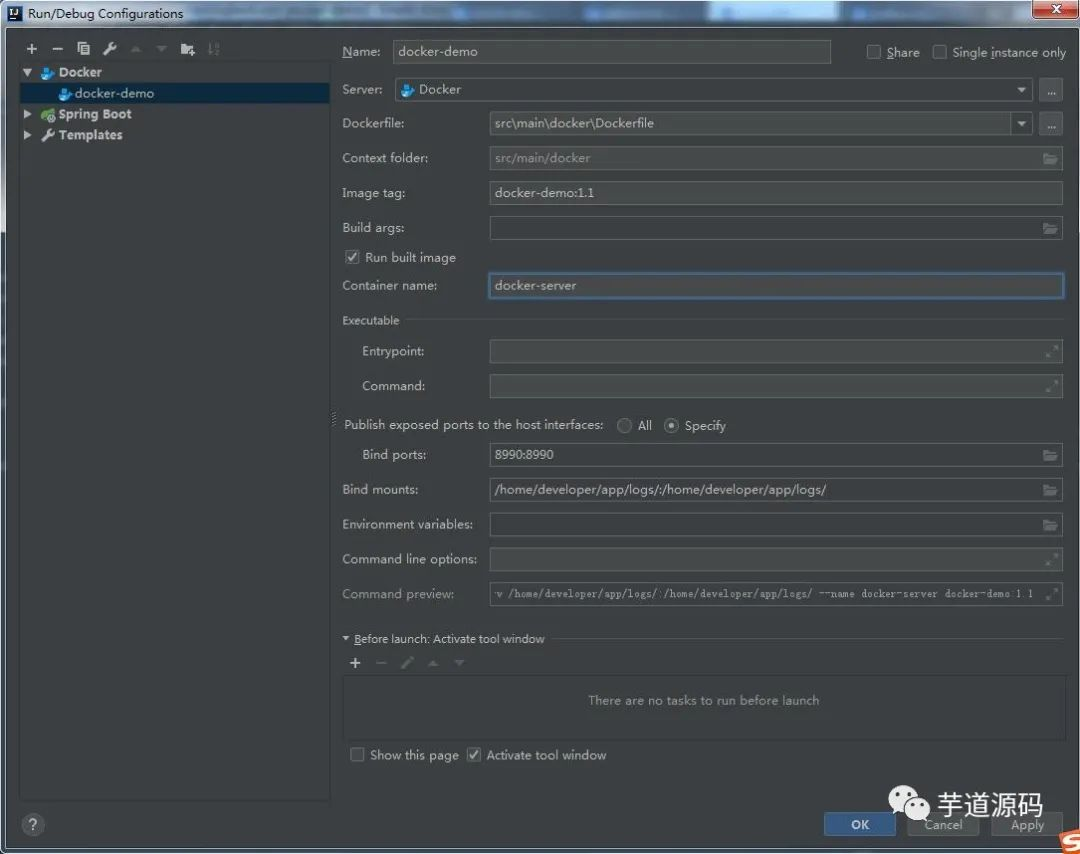Move before launch task up
The width and height of the screenshot is (1080, 854).
[433, 663]
